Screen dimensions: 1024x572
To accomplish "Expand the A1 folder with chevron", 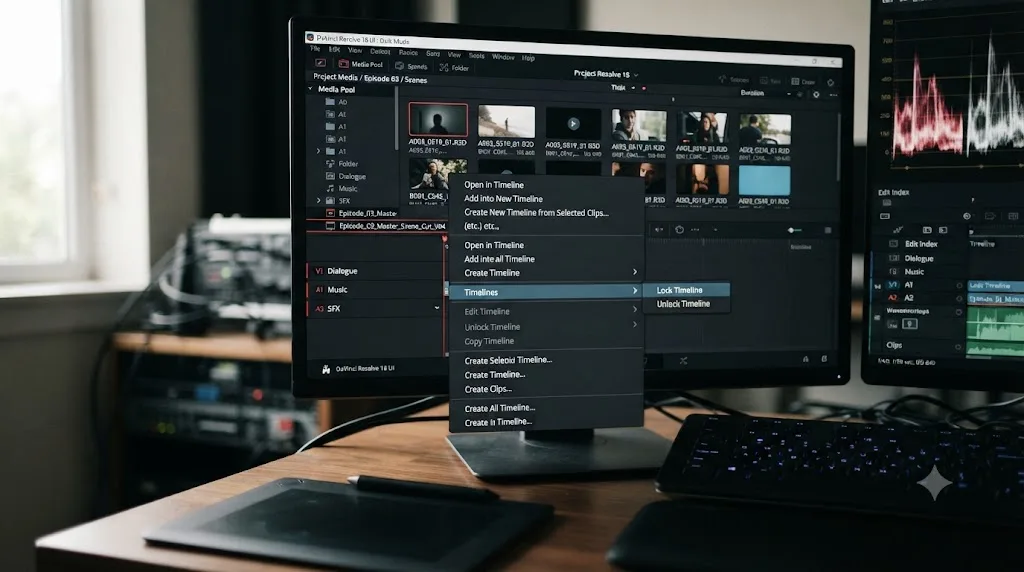I will 319,151.
